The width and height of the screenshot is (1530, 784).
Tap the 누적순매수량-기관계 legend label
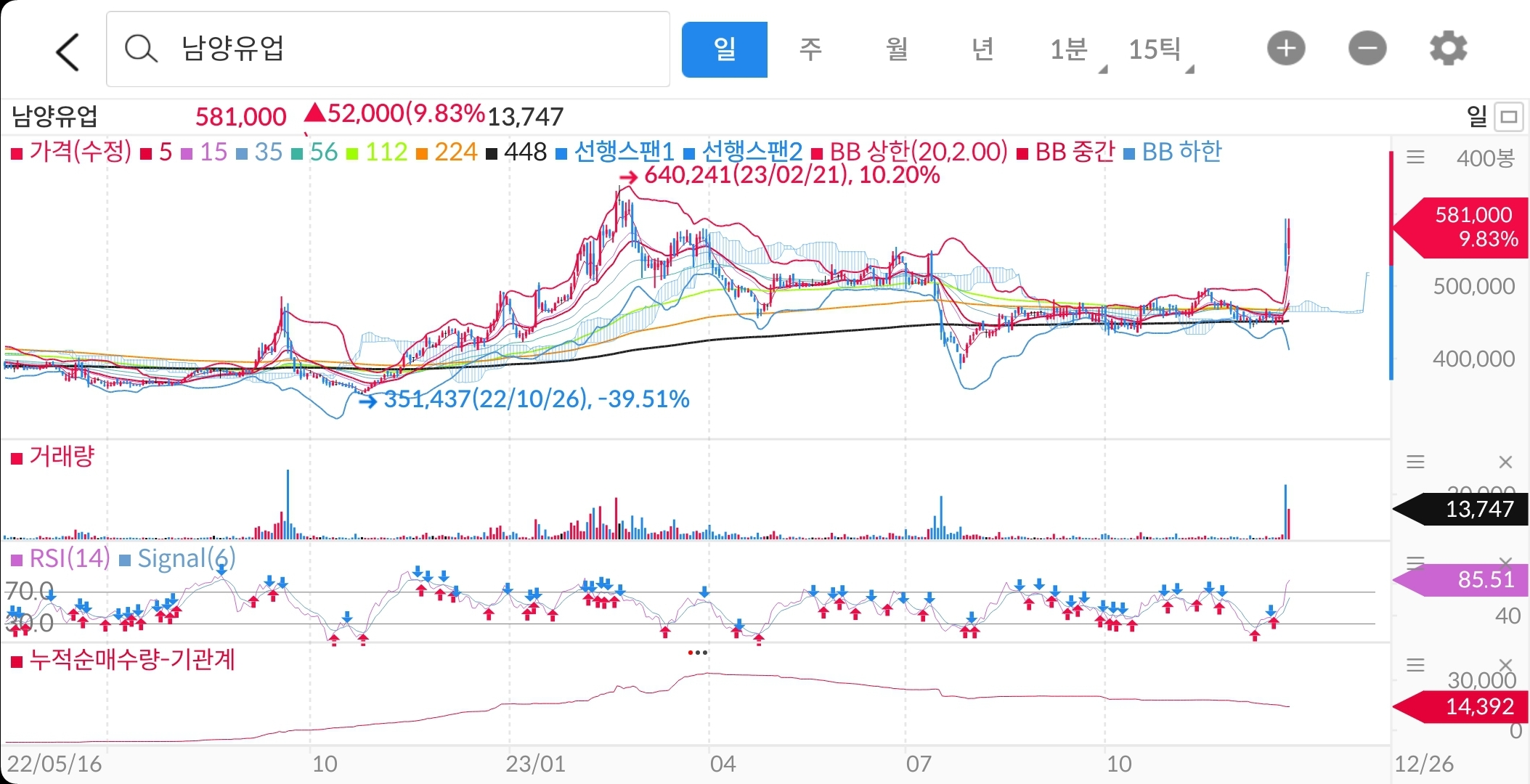point(123,660)
